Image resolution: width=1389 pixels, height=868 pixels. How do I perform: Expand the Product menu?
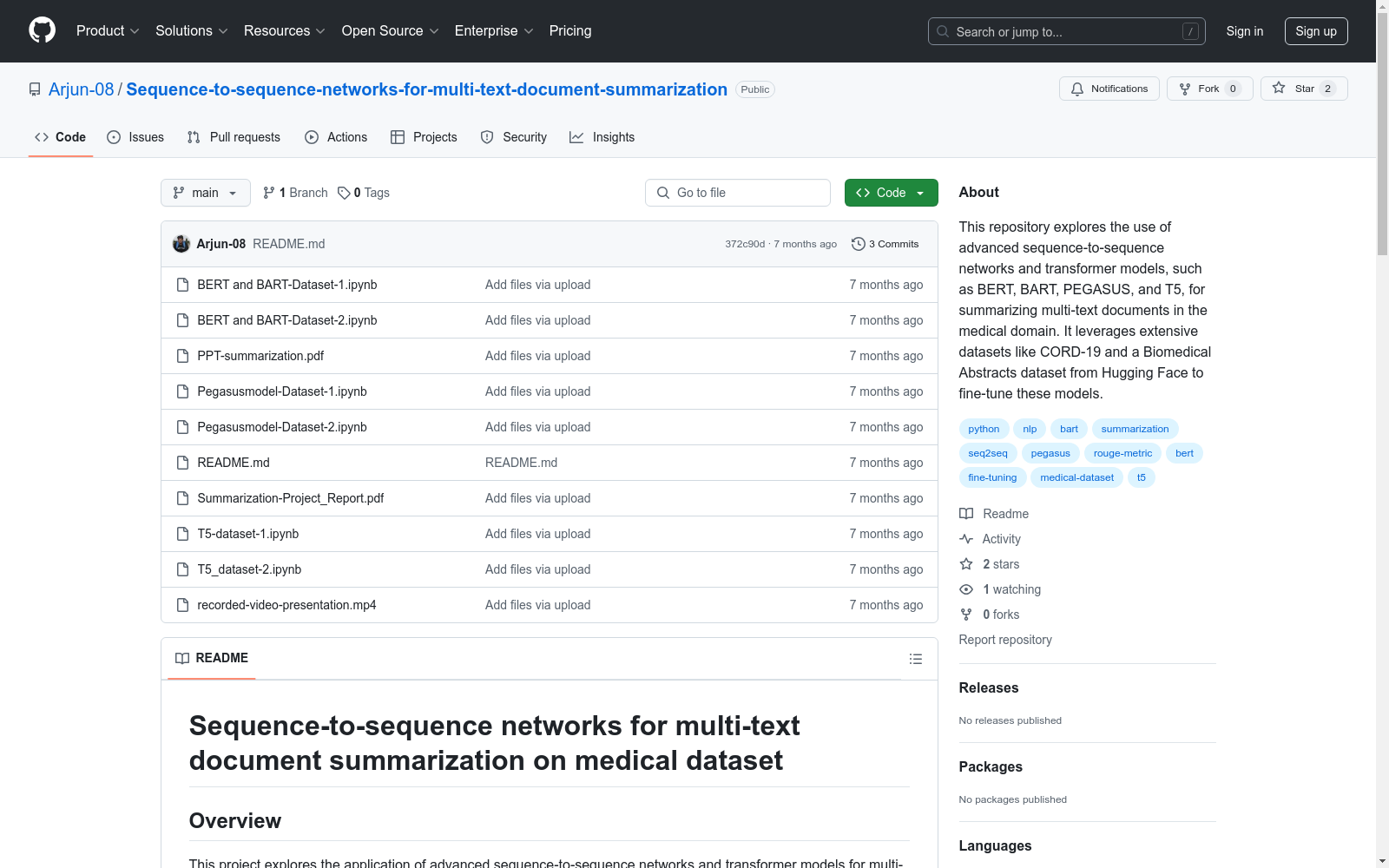(108, 31)
